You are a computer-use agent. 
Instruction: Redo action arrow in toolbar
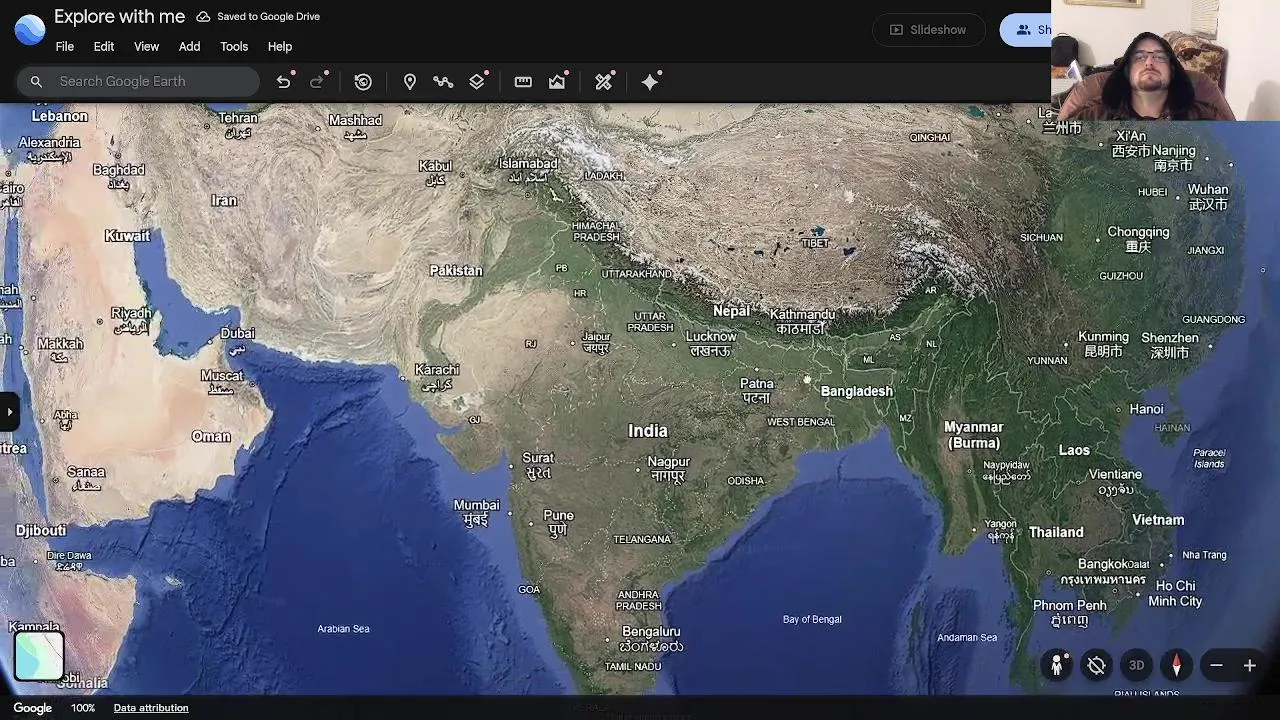[x=318, y=82]
